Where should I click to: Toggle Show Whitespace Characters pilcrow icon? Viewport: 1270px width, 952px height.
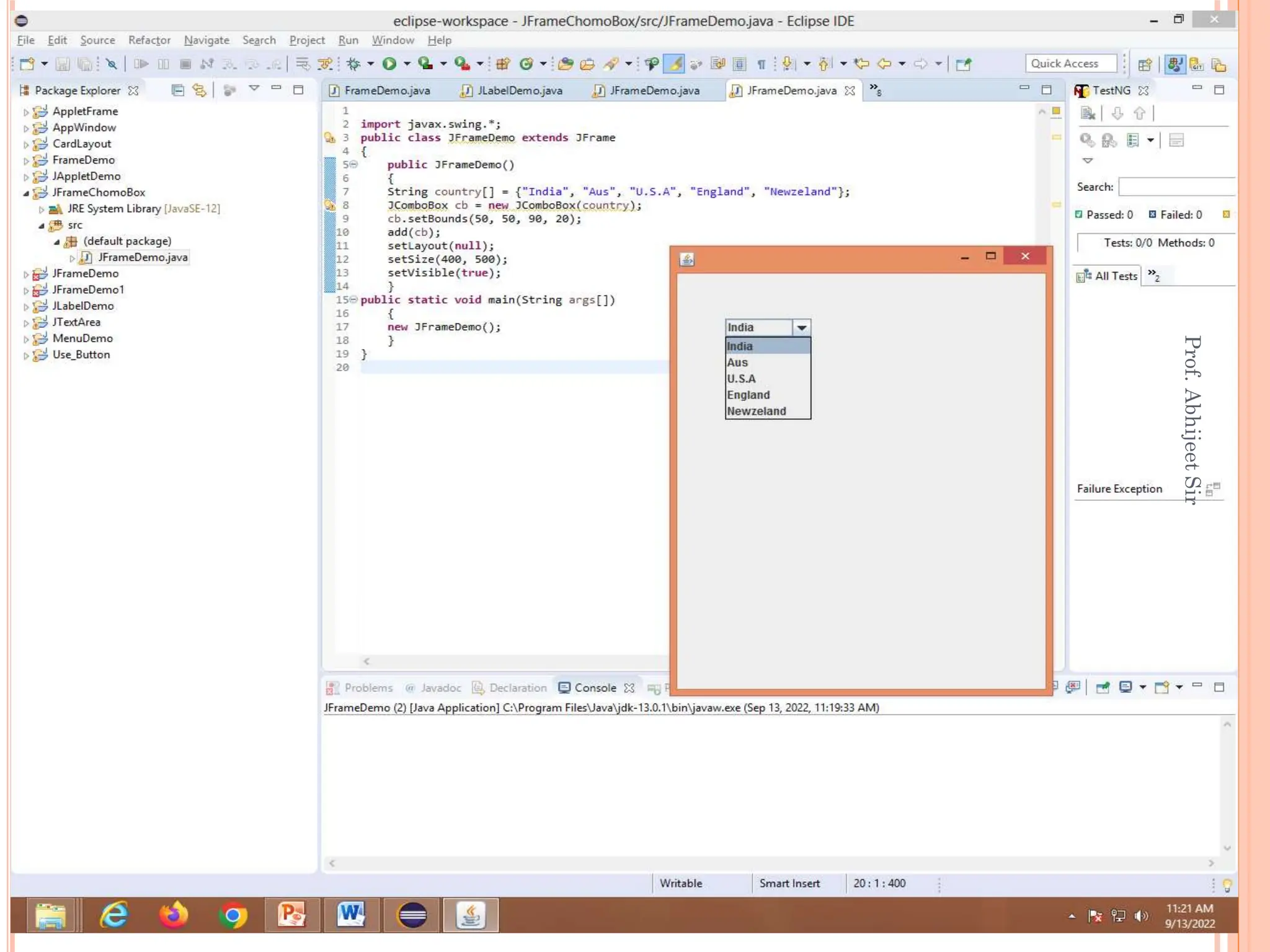(761, 64)
